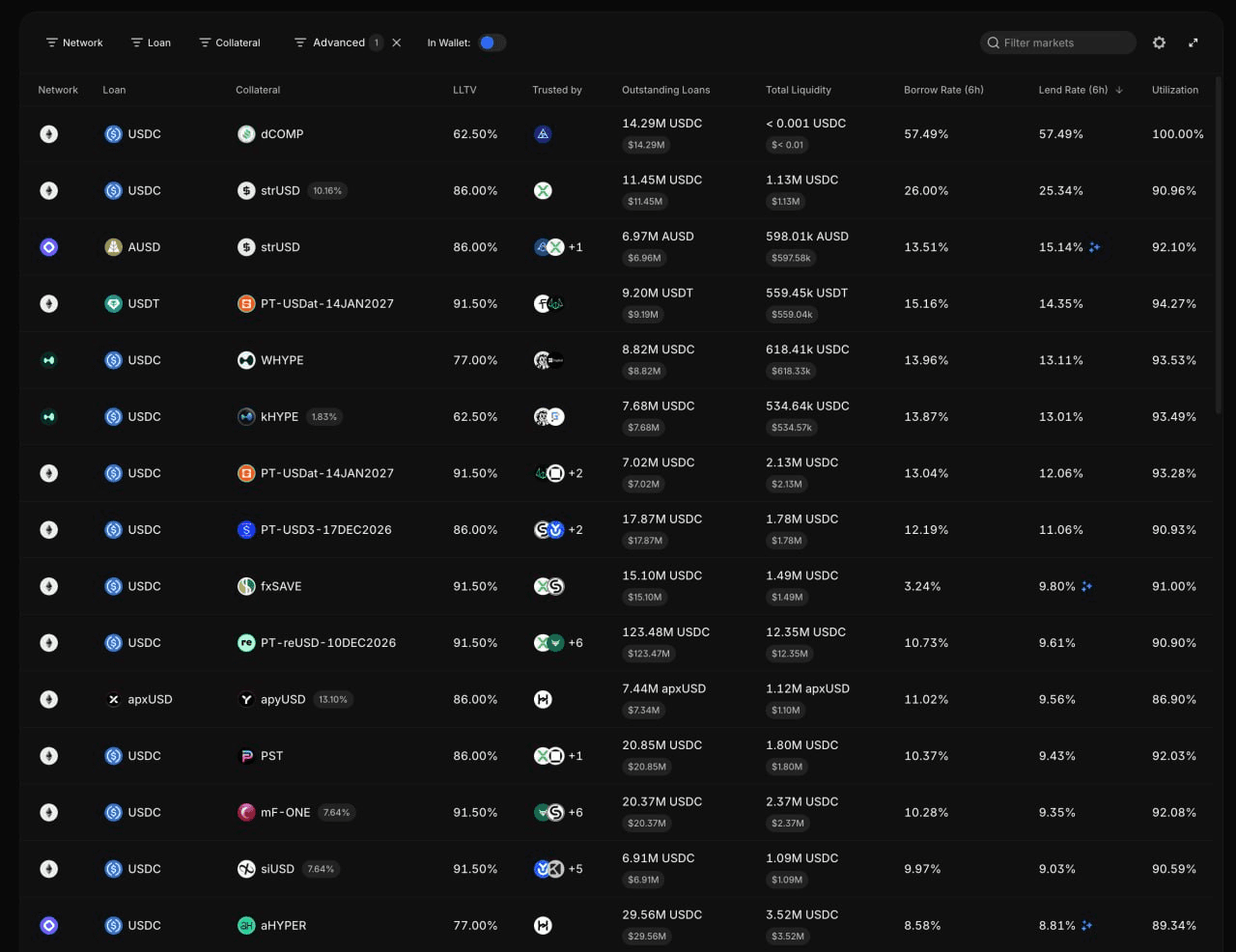The width and height of the screenshot is (1236, 952).
Task: Sort by the Borrow Rate (6h) column header
Action: point(943,90)
